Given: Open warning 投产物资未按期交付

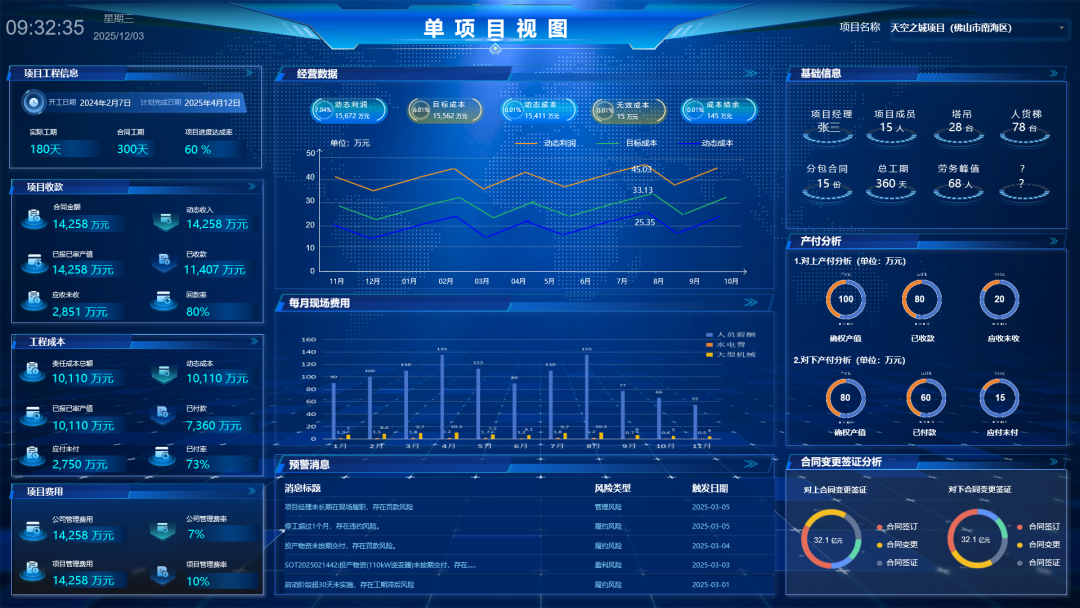Looking at the screenshot, I should tap(525, 545).
